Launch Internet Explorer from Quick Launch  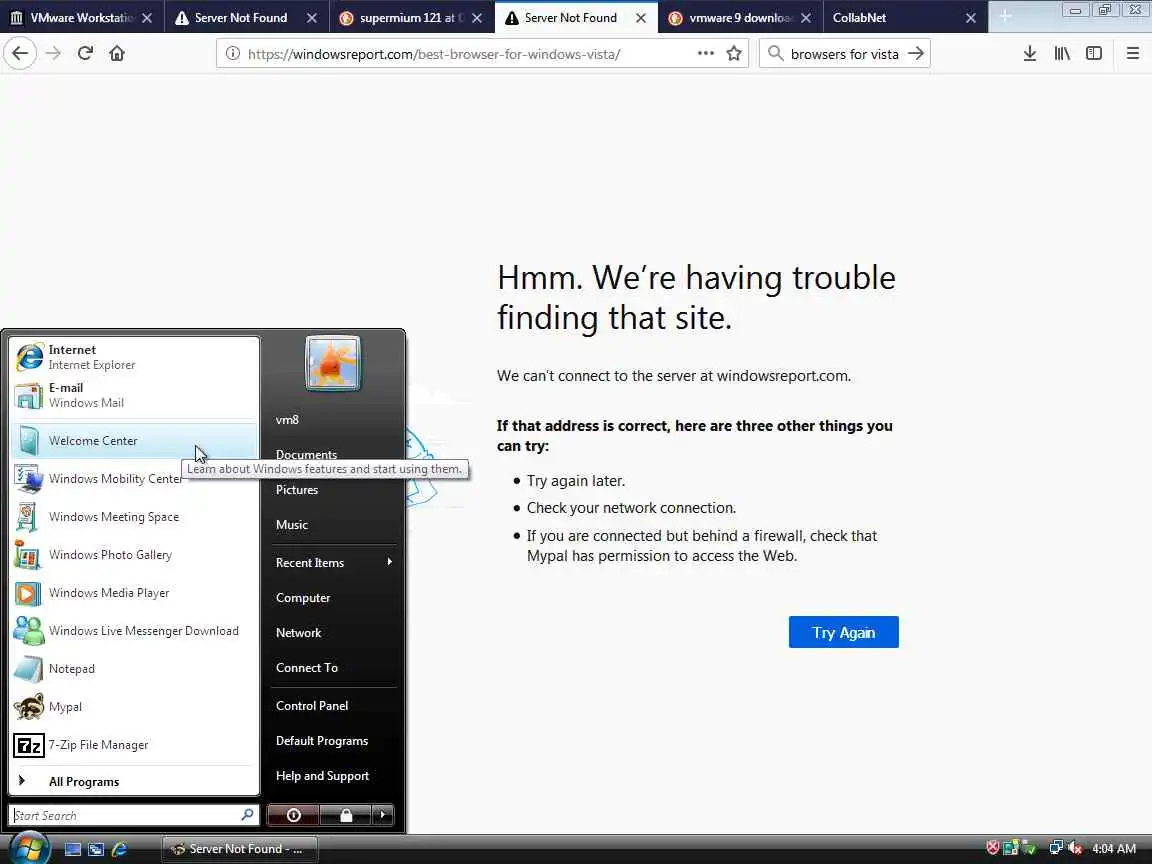click(119, 849)
